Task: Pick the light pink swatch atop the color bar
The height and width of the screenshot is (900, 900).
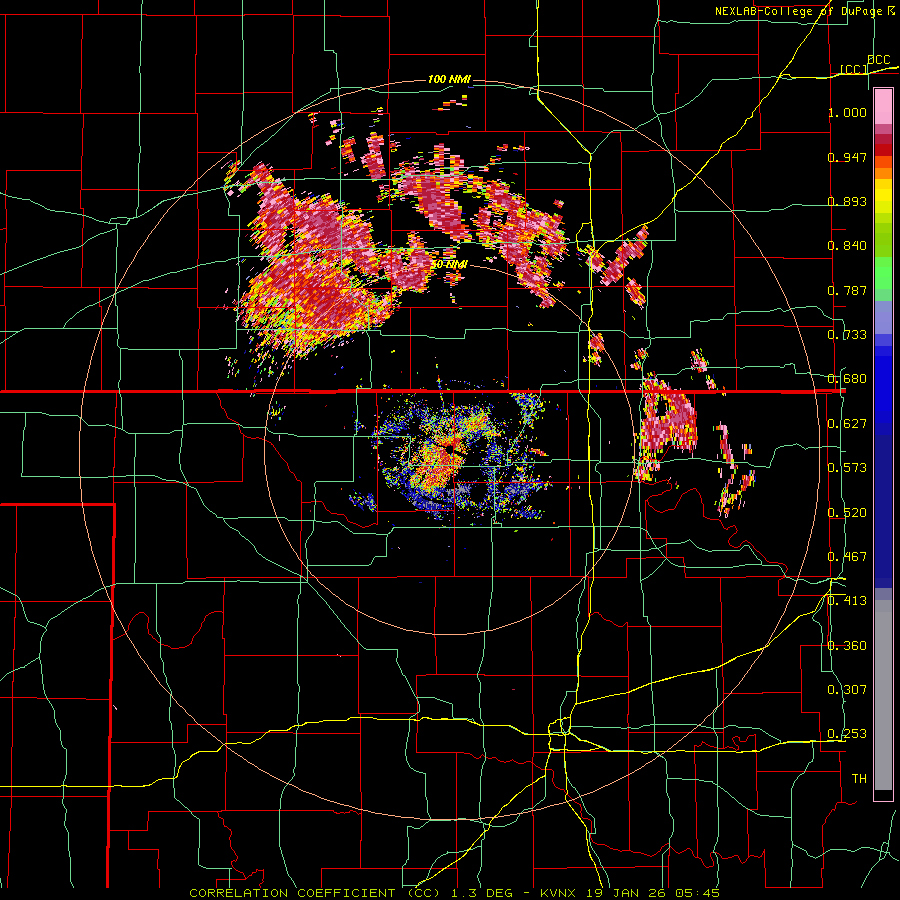Action: 883,106
